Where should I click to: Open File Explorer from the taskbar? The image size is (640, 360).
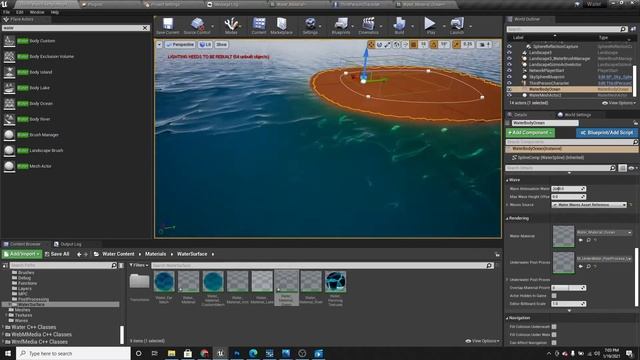click(x=171, y=353)
